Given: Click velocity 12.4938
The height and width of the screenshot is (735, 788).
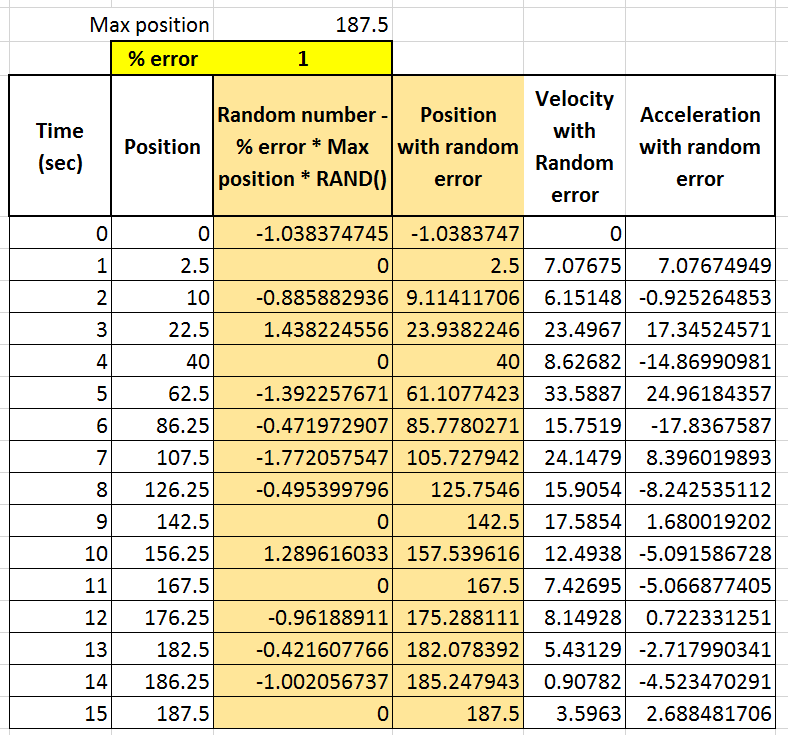Looking at the screenshot, I should (574, 553).
